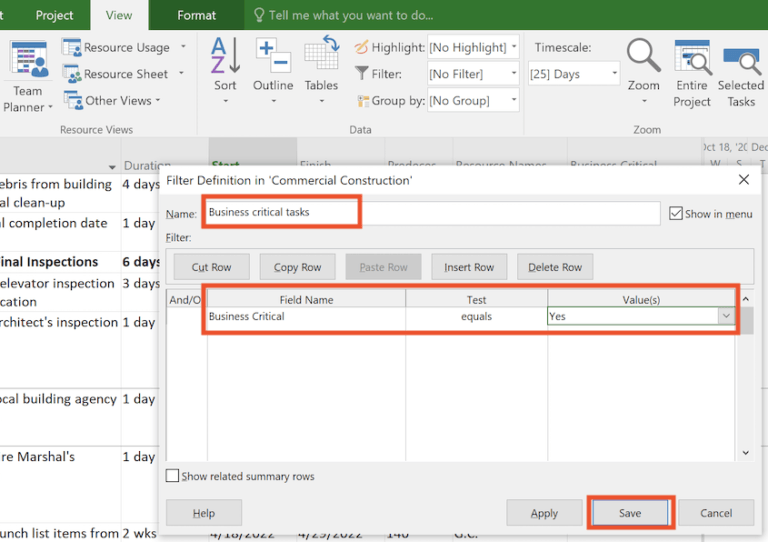Viewport: 768px width, 542px height.
Task: Switch to the Project ribbon tab
Action: coord(54,15)
